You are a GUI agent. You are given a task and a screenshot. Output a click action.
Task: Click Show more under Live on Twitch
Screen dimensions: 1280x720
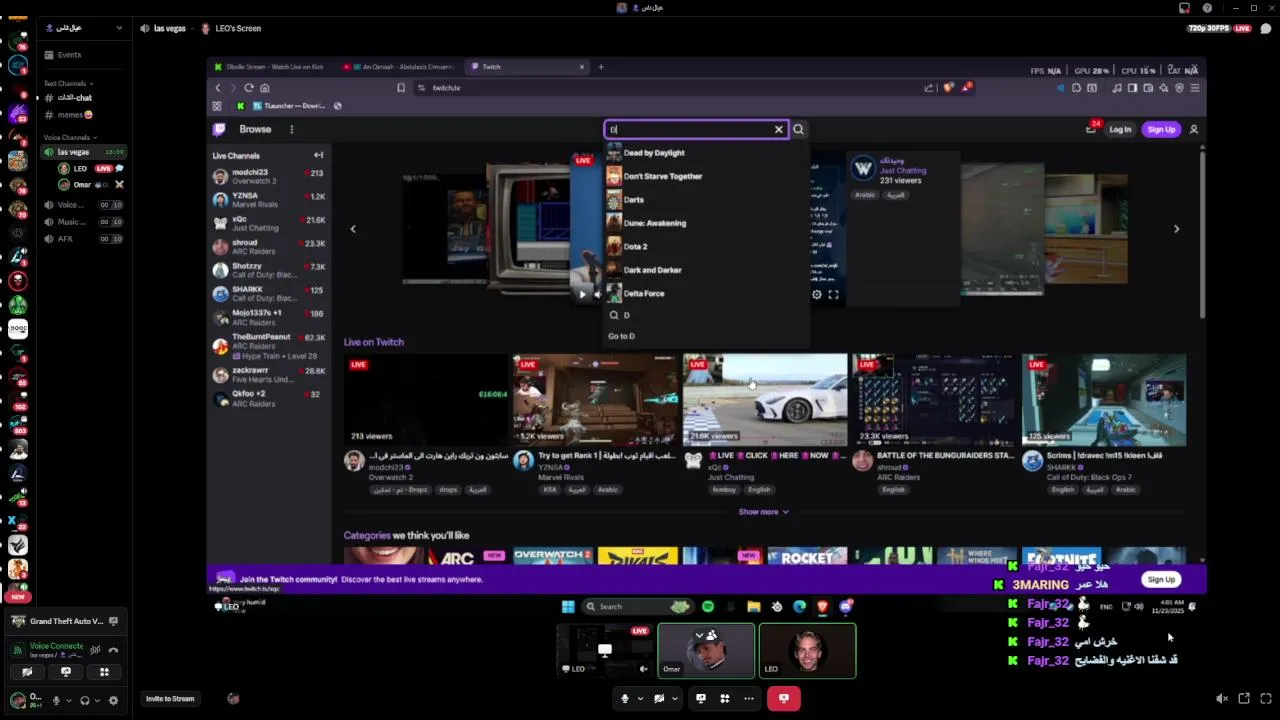click(x=764, y=512)
